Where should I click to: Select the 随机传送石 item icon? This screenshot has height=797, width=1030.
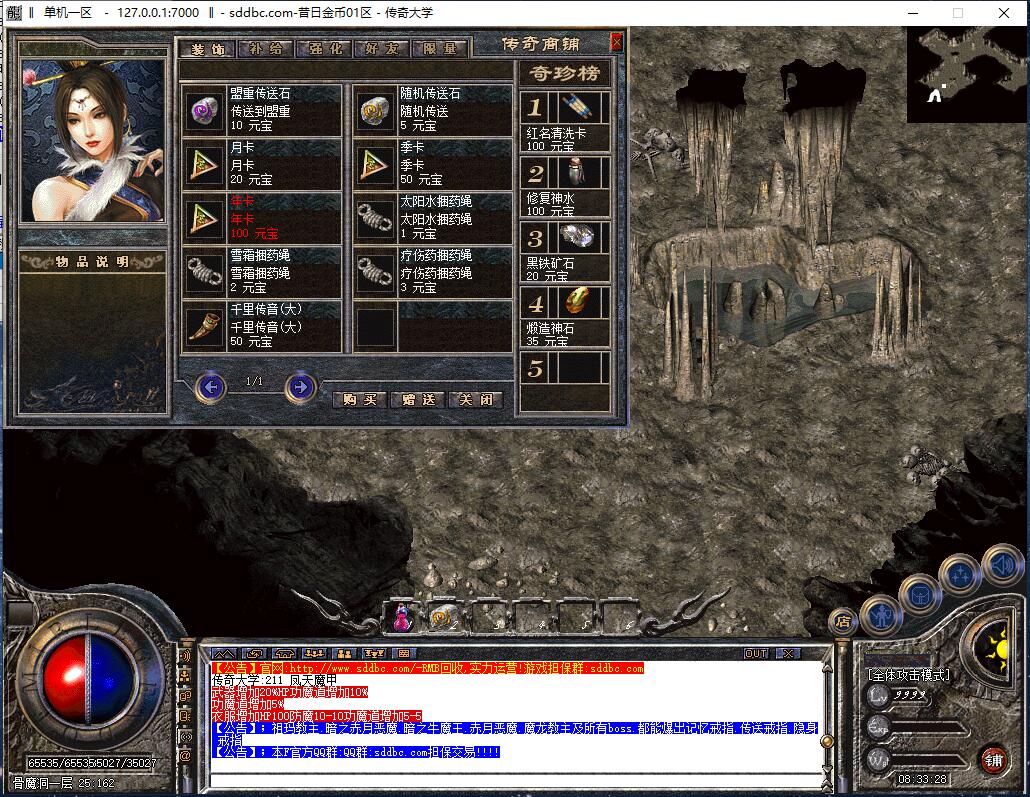click(376, 111)
